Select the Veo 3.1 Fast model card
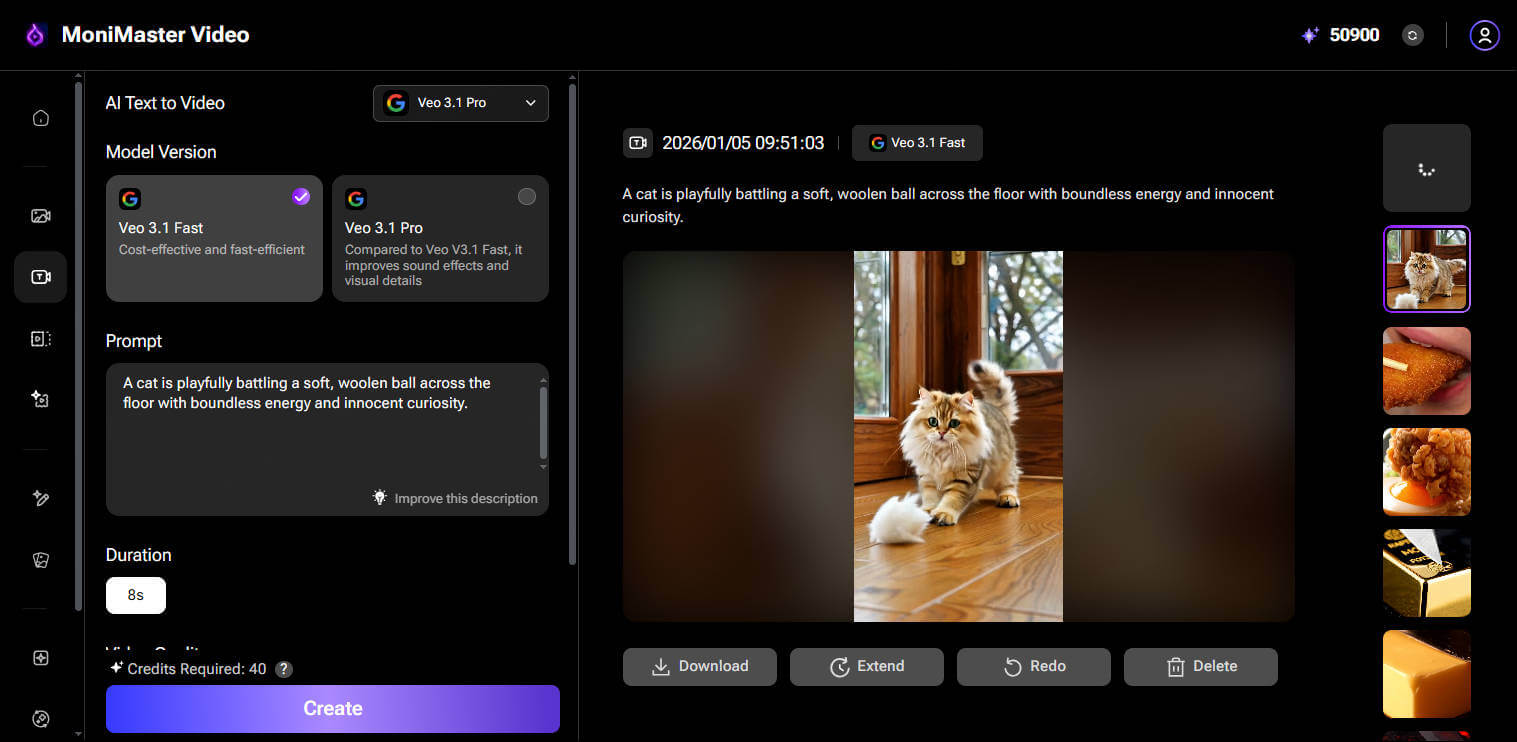 pos(213,239)
